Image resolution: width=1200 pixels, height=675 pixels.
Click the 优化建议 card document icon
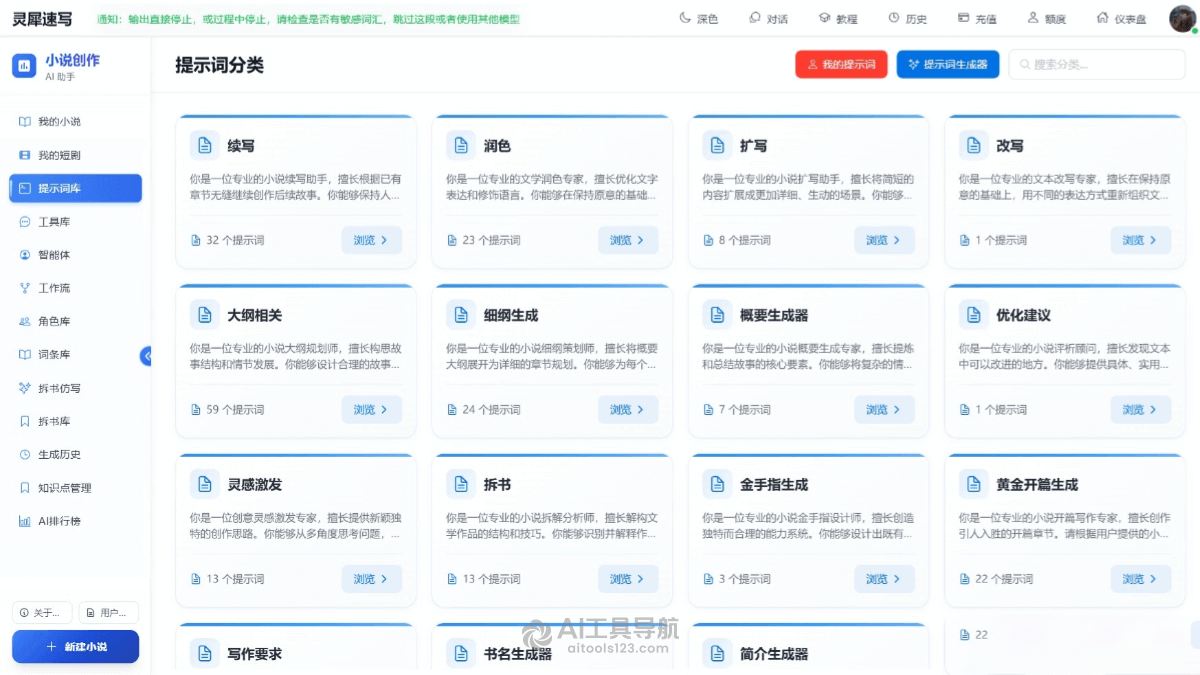click(973, 315)
